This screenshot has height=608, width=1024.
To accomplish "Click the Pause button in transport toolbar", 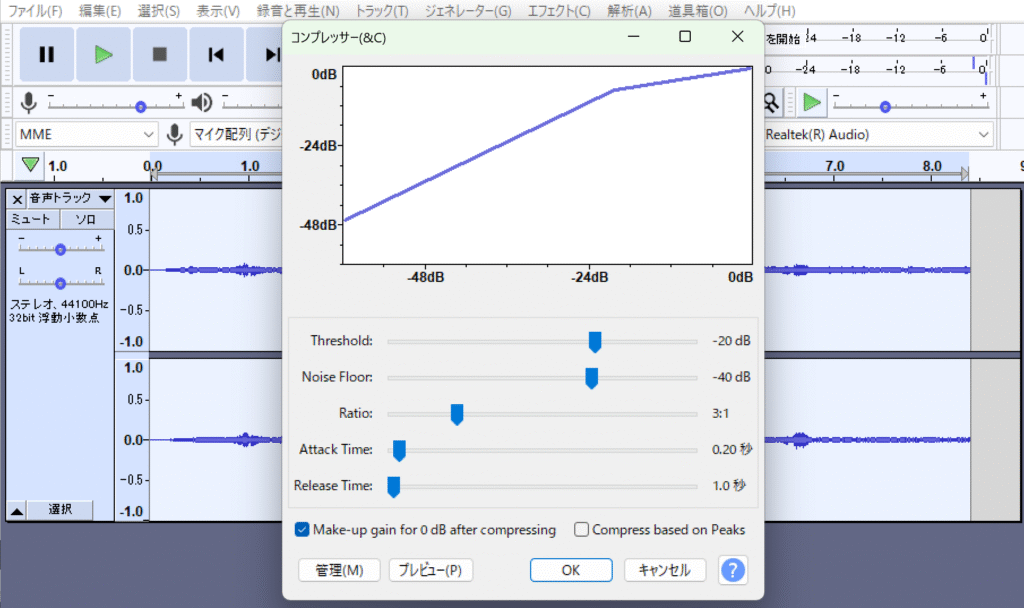I will point(46,55).
